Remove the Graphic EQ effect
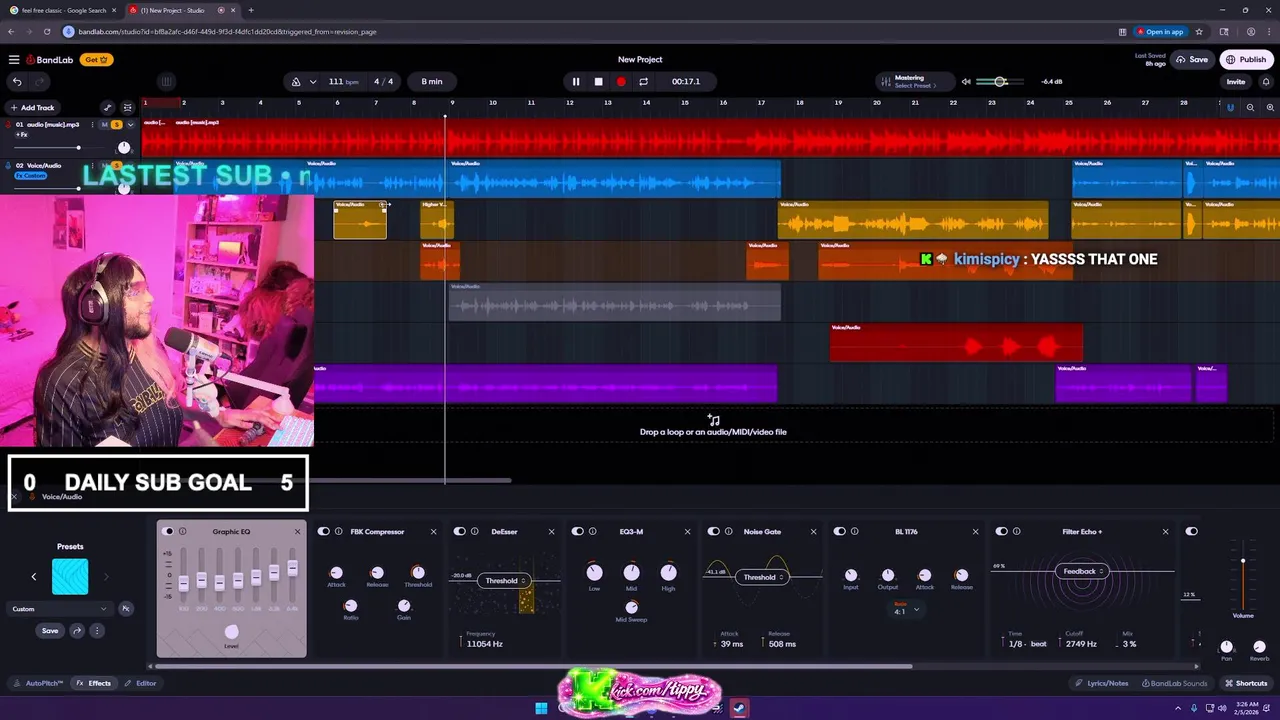Image resolution: width=1280 pixels, height=720 pixels. click(297, 531)
